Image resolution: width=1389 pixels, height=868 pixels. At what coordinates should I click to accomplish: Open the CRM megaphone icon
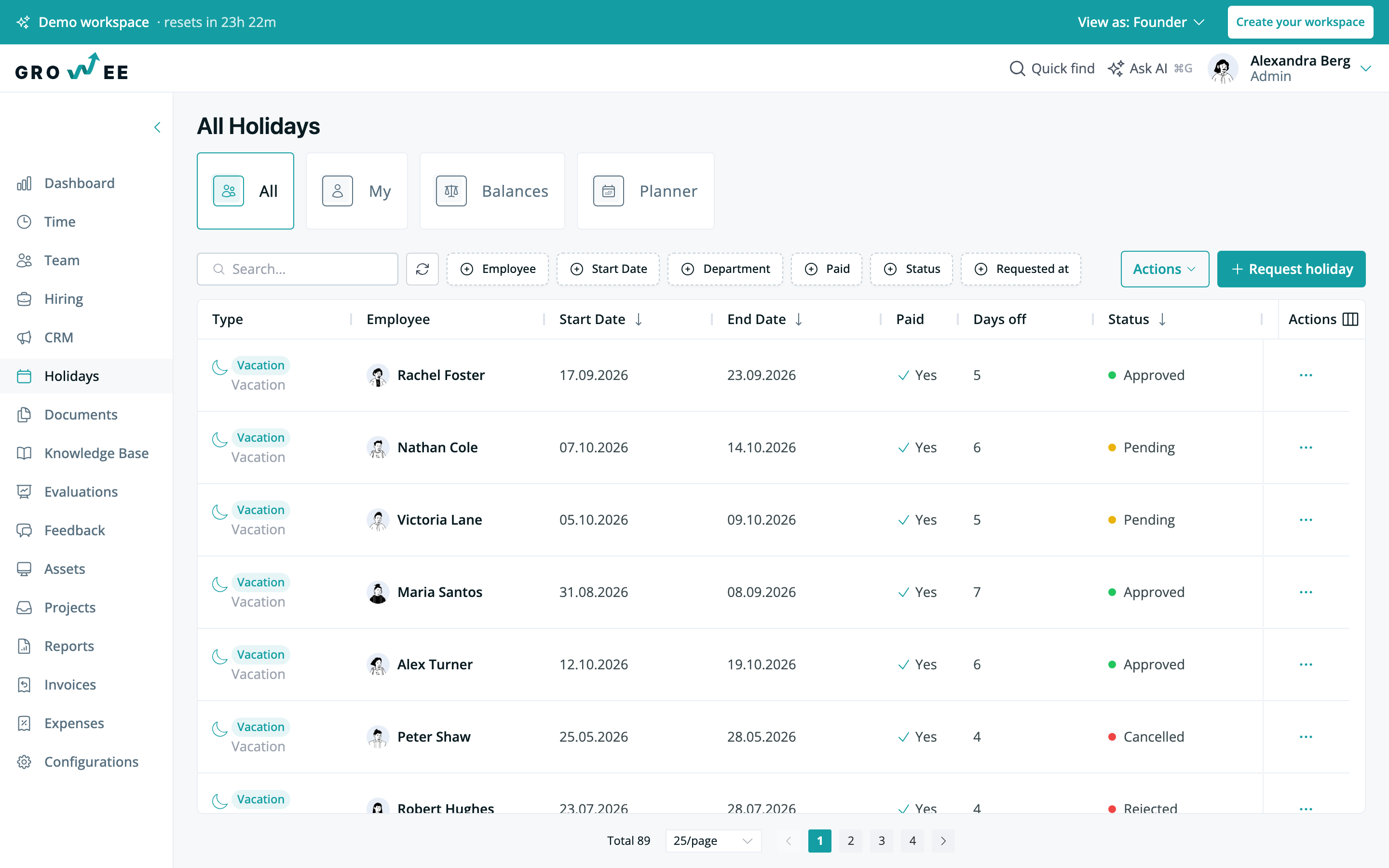point(24,338)
